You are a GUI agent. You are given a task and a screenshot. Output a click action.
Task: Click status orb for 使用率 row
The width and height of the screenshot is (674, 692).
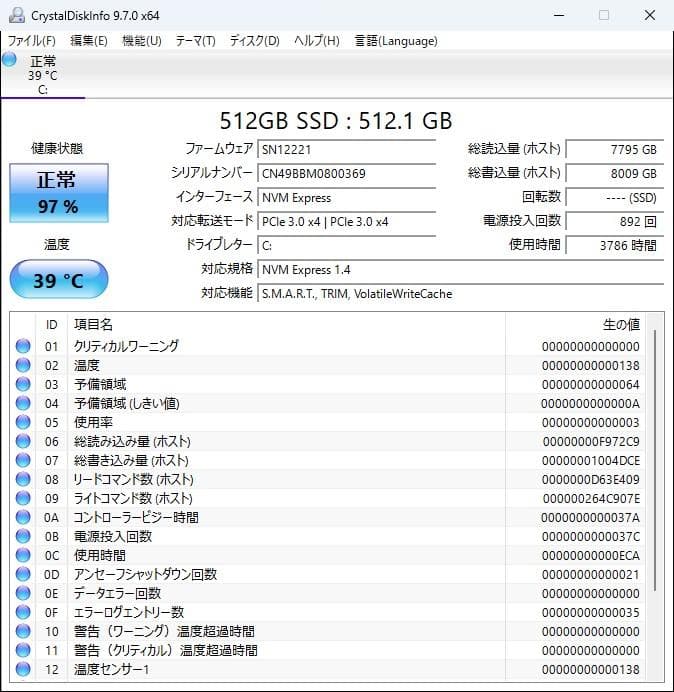point(23,422)
